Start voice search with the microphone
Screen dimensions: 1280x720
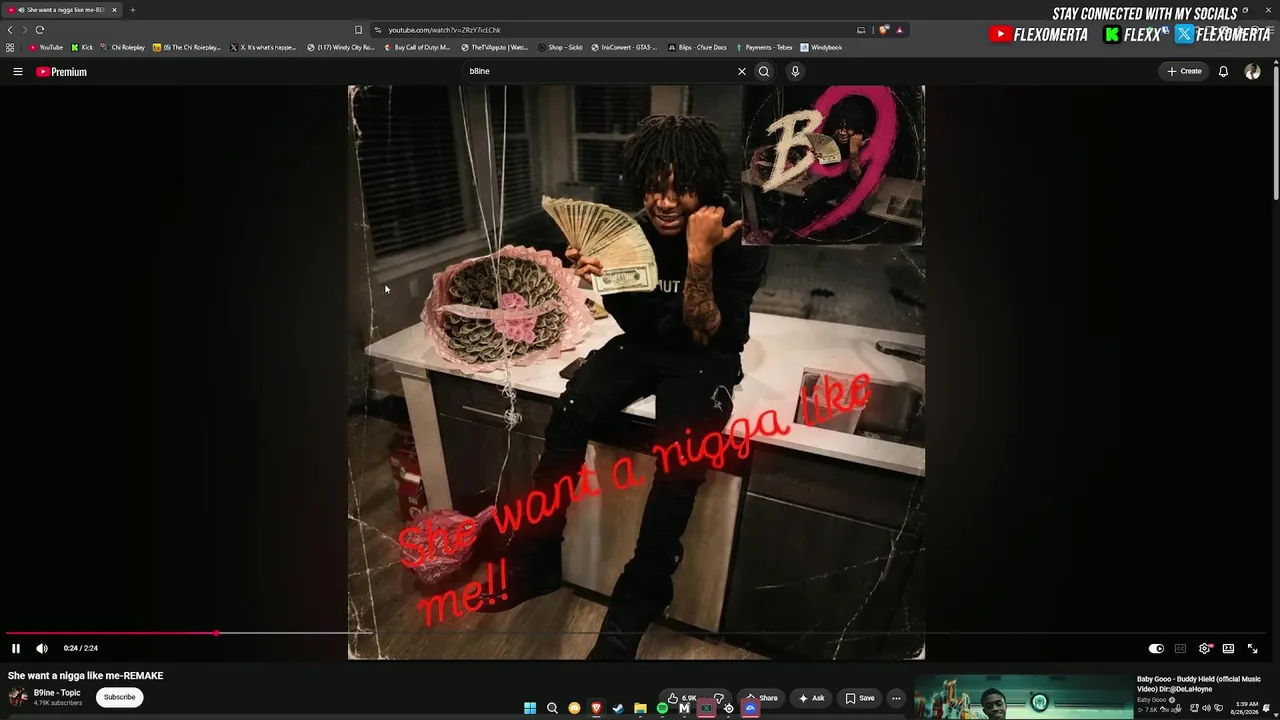click(795, 72)
